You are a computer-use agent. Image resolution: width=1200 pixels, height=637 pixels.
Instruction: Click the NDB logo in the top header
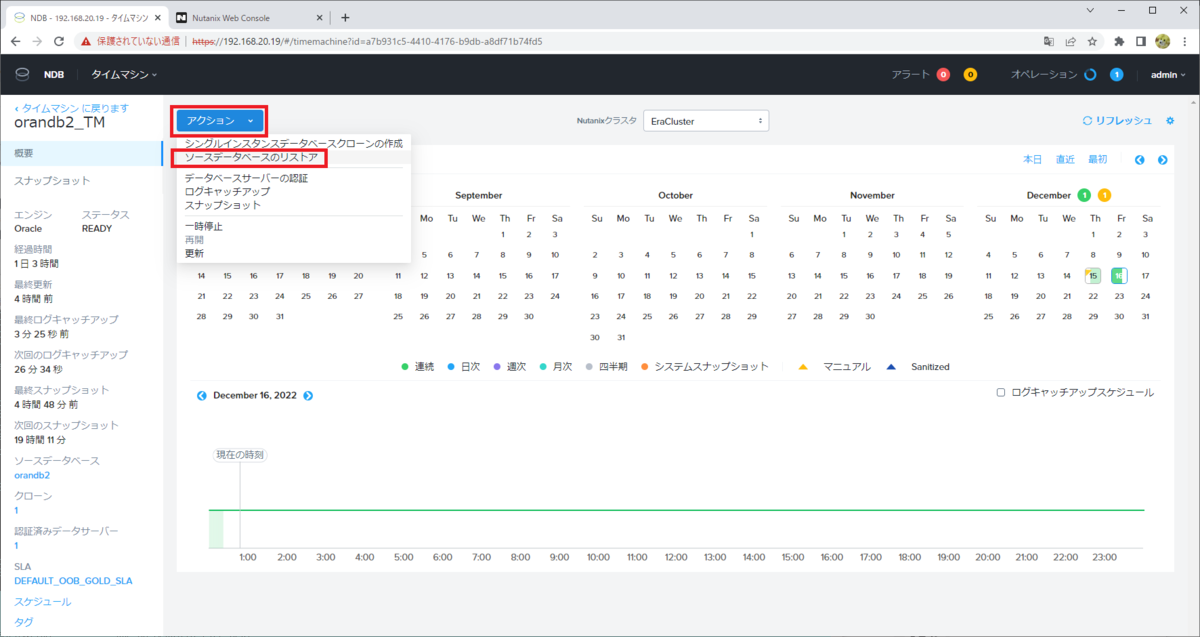[22, 73]
